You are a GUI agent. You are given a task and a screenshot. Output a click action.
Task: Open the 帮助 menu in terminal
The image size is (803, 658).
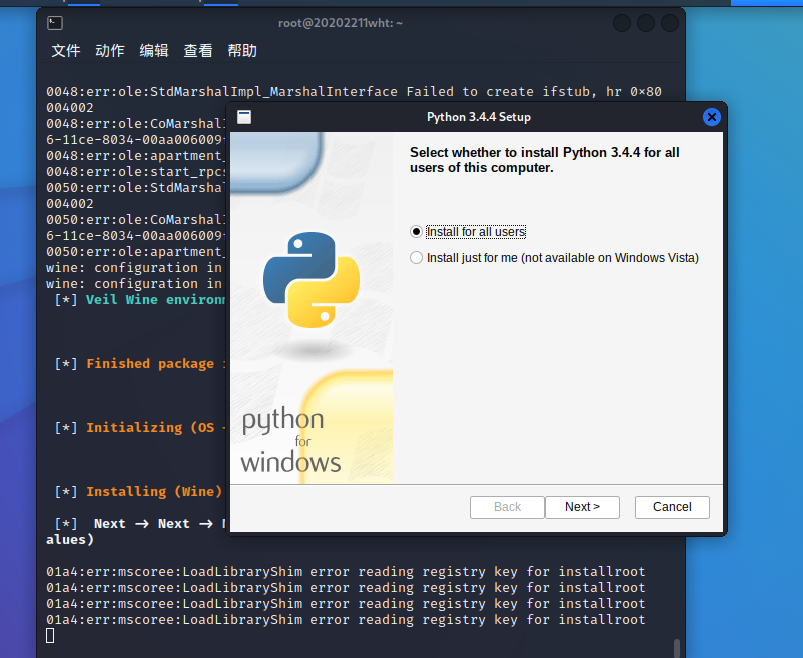[242, 51]
